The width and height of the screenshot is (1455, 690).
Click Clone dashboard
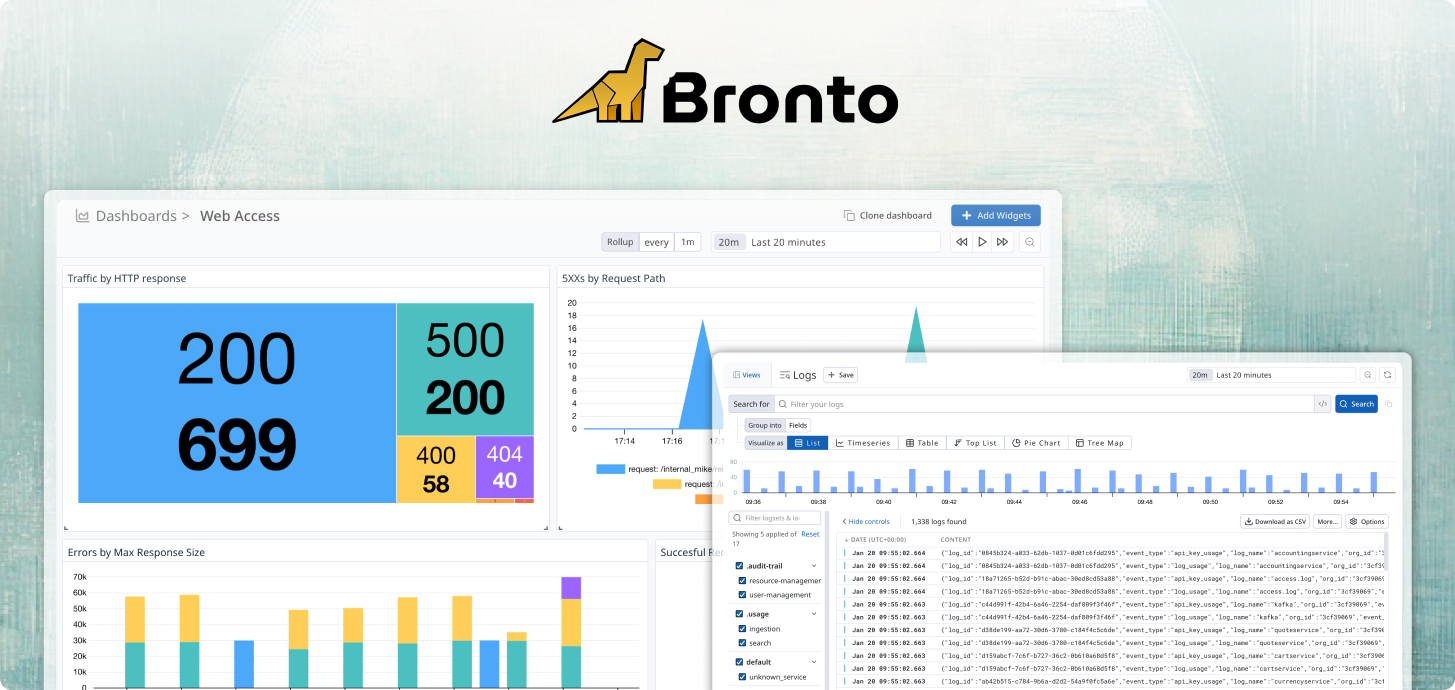[888, 215]
